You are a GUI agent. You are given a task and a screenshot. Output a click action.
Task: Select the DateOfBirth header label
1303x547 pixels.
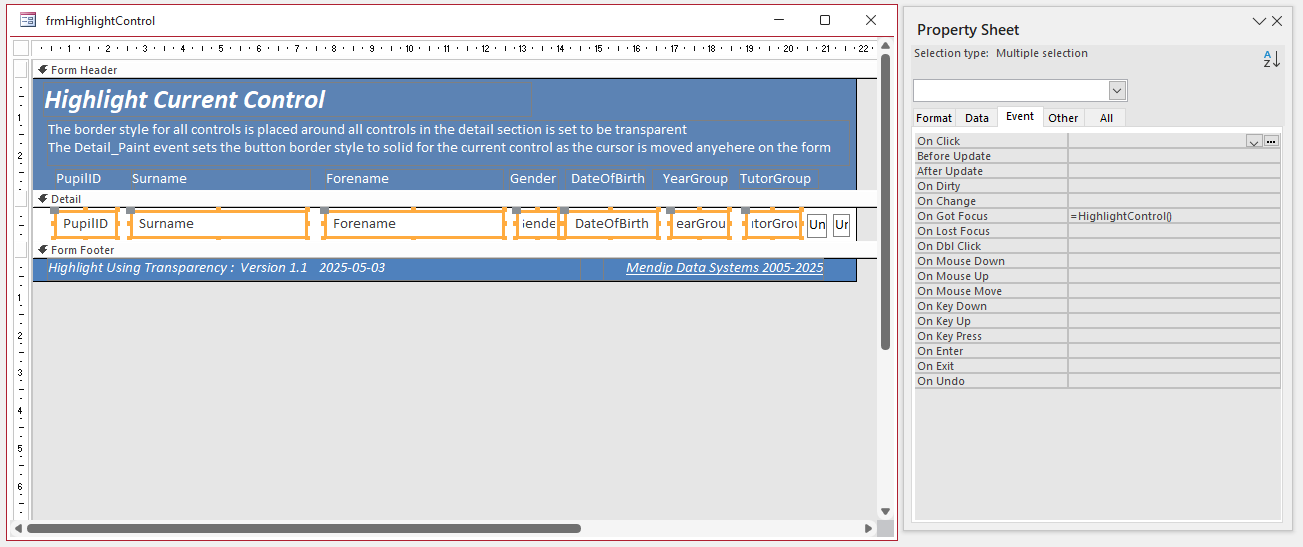[x=608, y=178]
